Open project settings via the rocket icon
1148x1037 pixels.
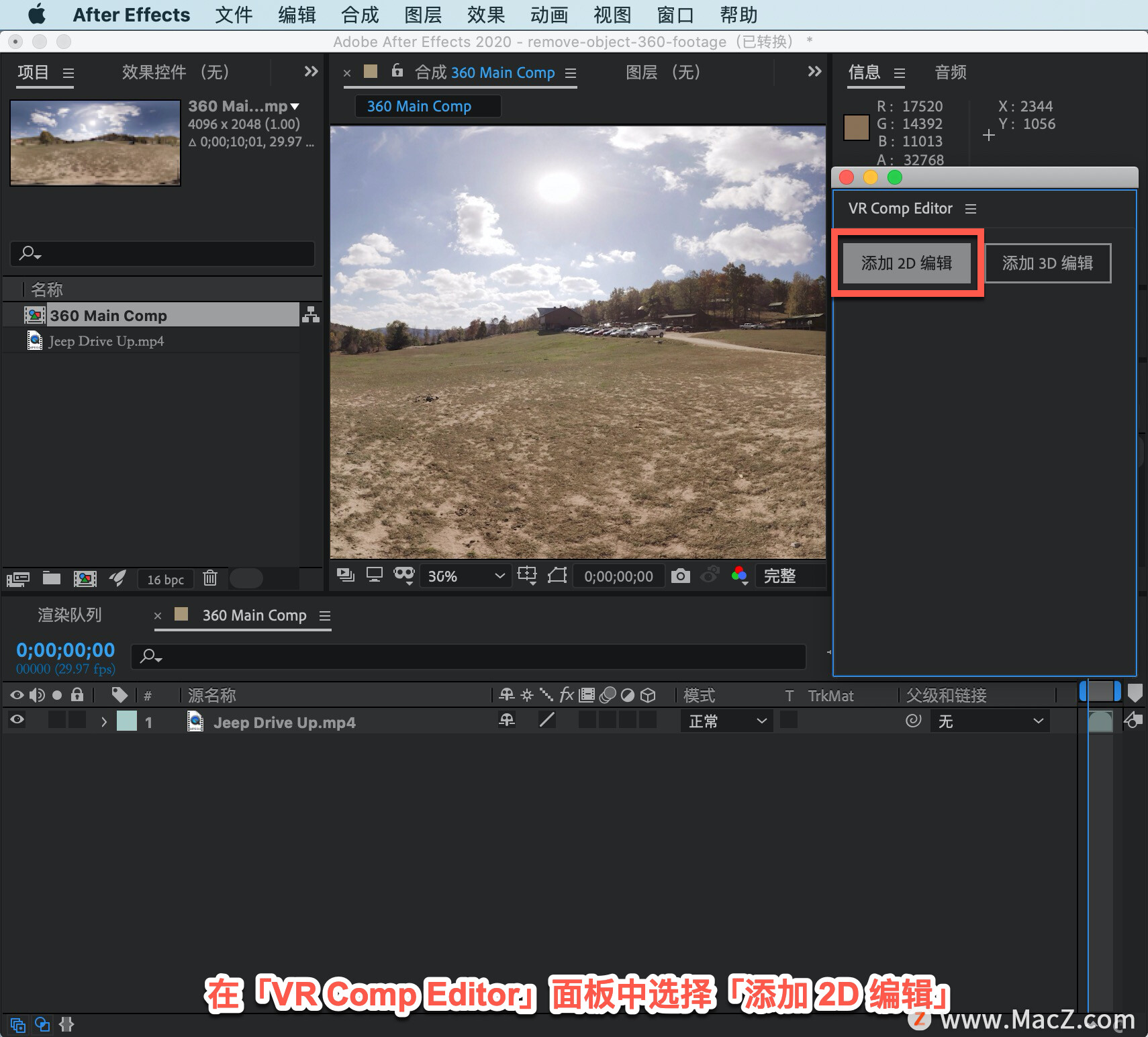pyautogui.click(x=117, y=578)
